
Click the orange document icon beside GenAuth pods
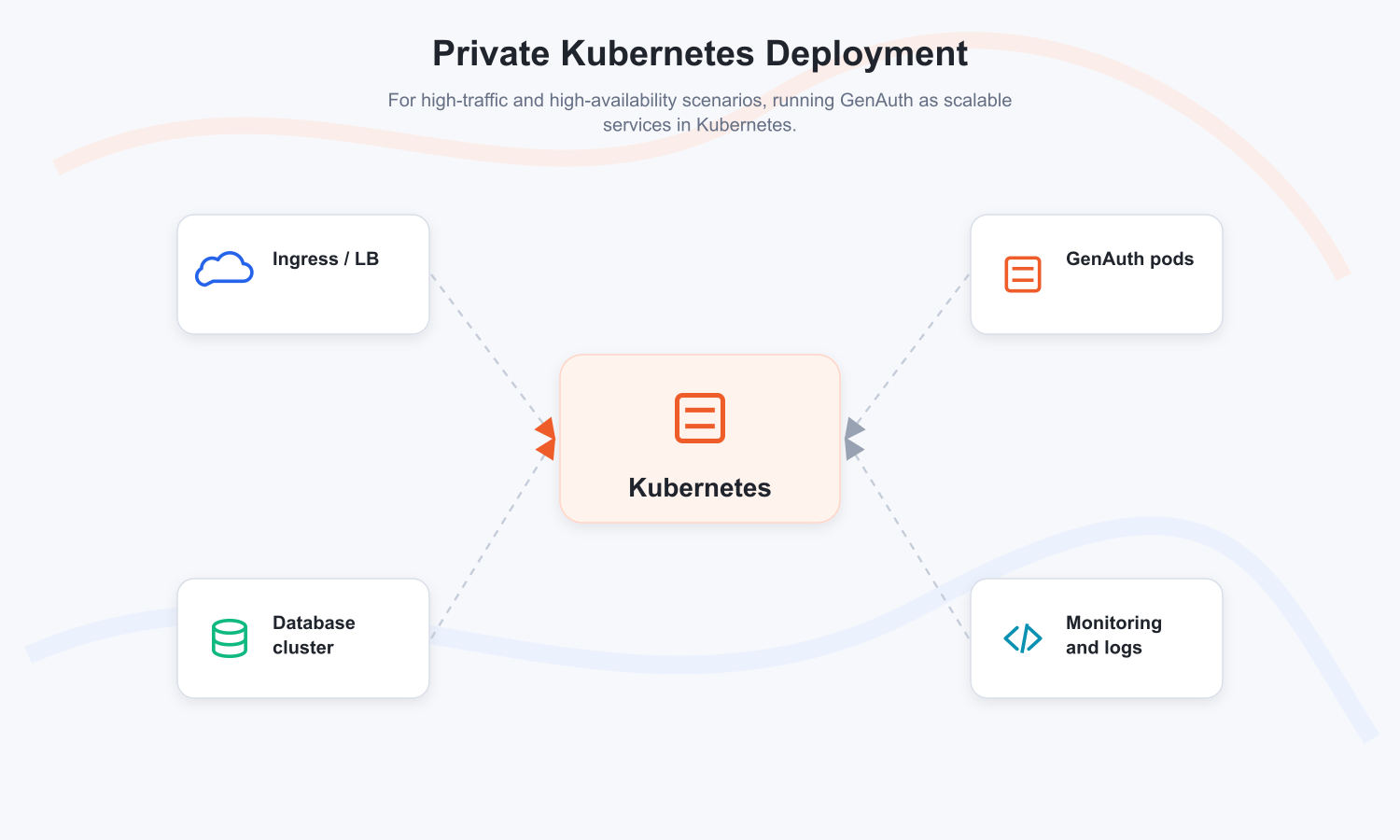pyautogui.click(x=1023, y=274)
